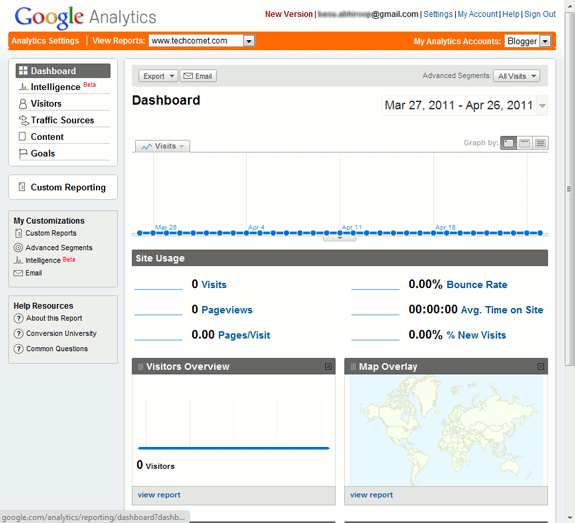
Task: Click Common Questions help icon
Action: point(18,349)
